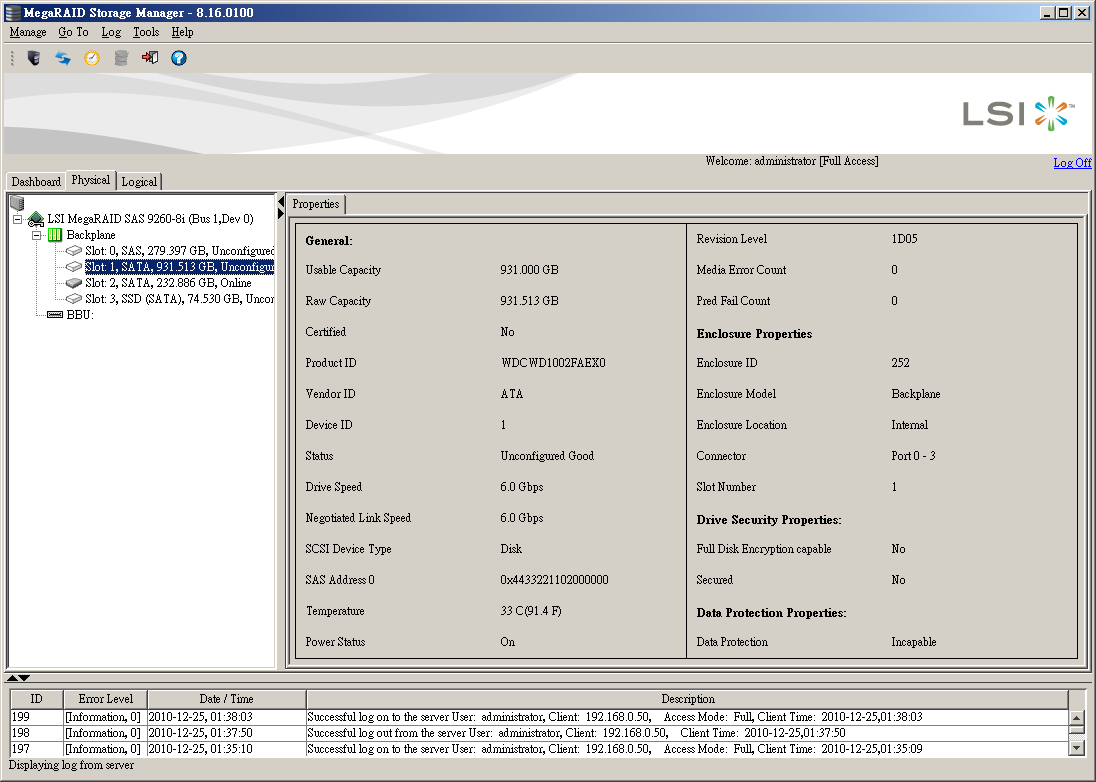Click the LSI MegaRAID controller icon in the tree

36,219
